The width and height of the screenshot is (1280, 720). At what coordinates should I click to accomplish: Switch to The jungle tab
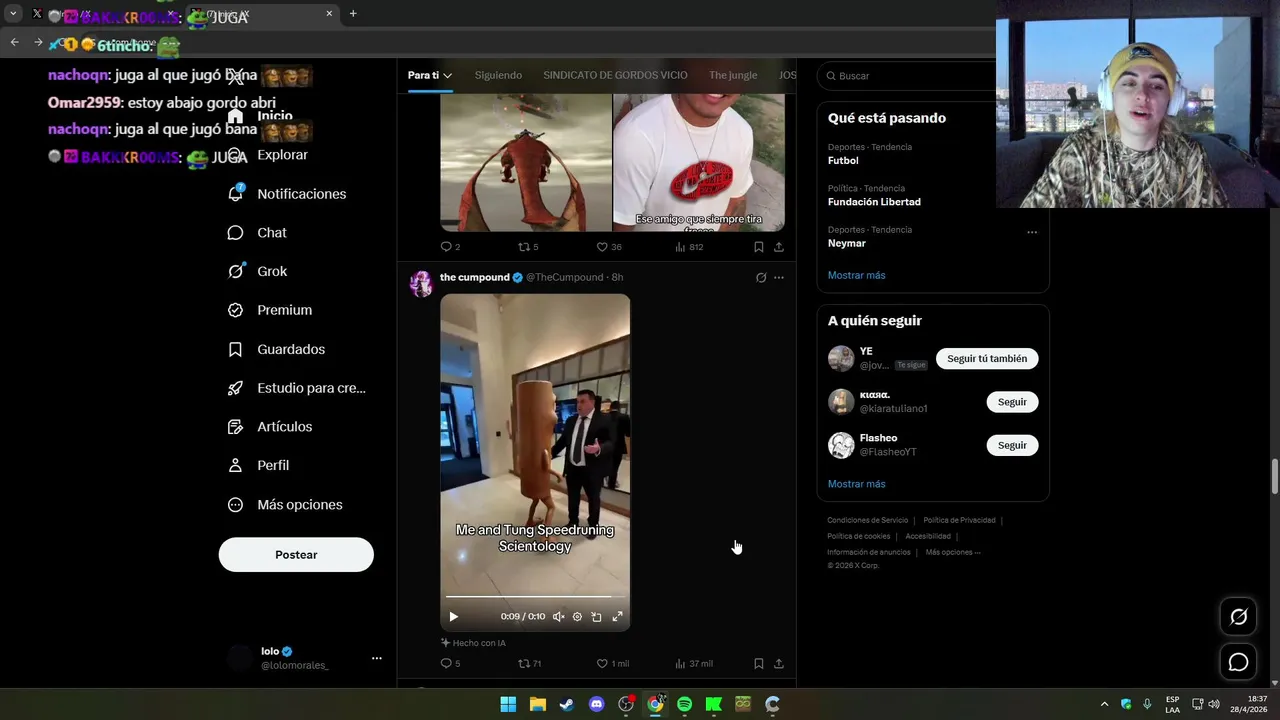[x=733, y=76]
